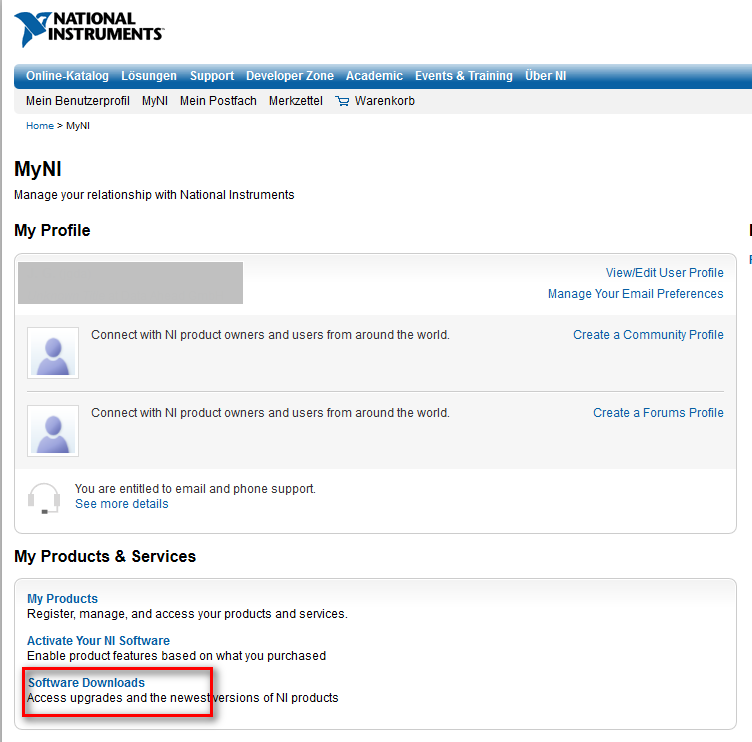Viewport: 752px width, 742px height.
Task: Open the Online-Katalog menu
Action: tap(67, 76)
